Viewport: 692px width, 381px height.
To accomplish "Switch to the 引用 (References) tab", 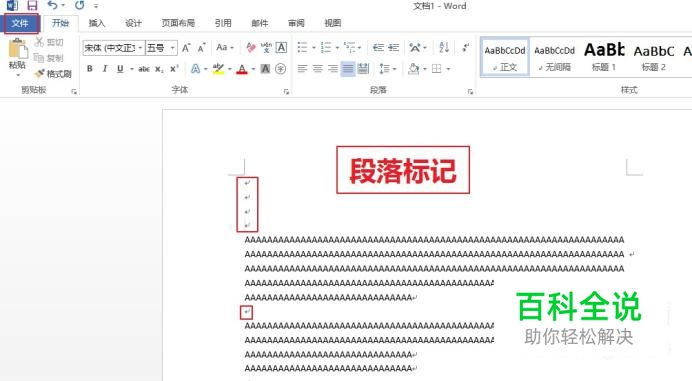I will pos(223,23).
